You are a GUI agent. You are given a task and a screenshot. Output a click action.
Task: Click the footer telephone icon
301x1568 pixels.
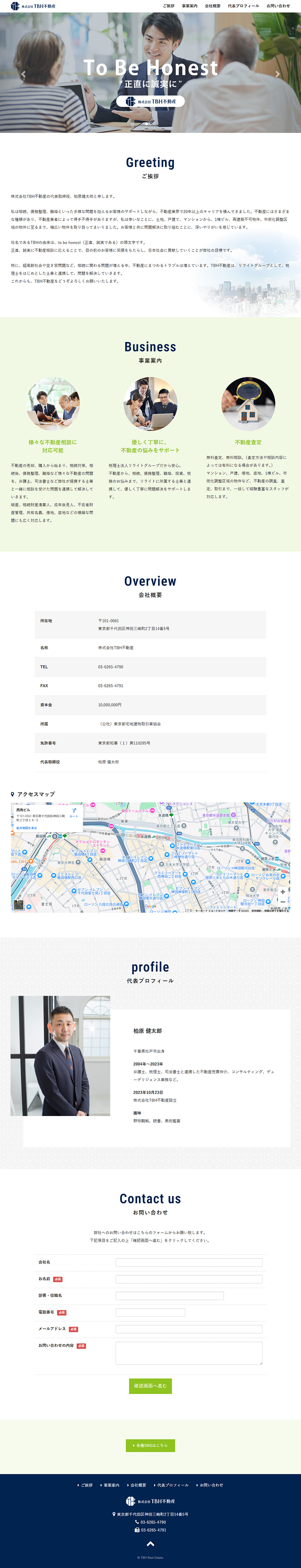click(x=137, y=1522)
